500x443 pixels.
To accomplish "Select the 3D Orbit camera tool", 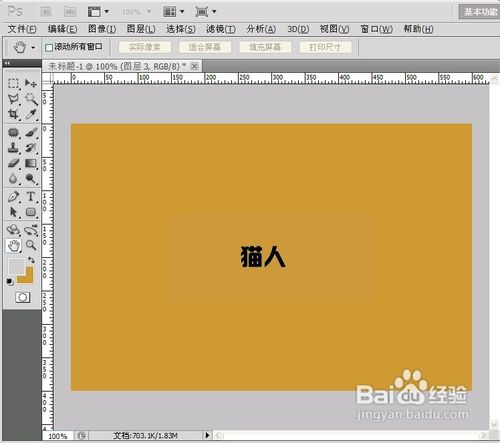I will coord(31,230).
